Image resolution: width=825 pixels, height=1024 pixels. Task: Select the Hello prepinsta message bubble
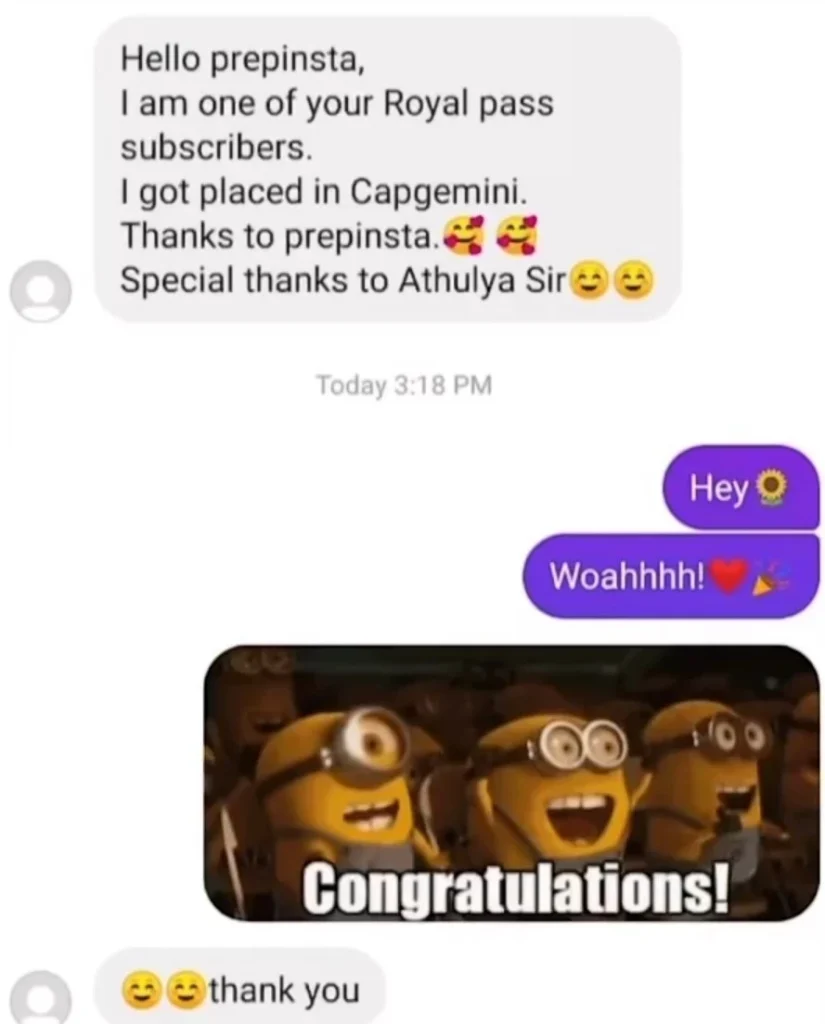click(x=388, y=170)
